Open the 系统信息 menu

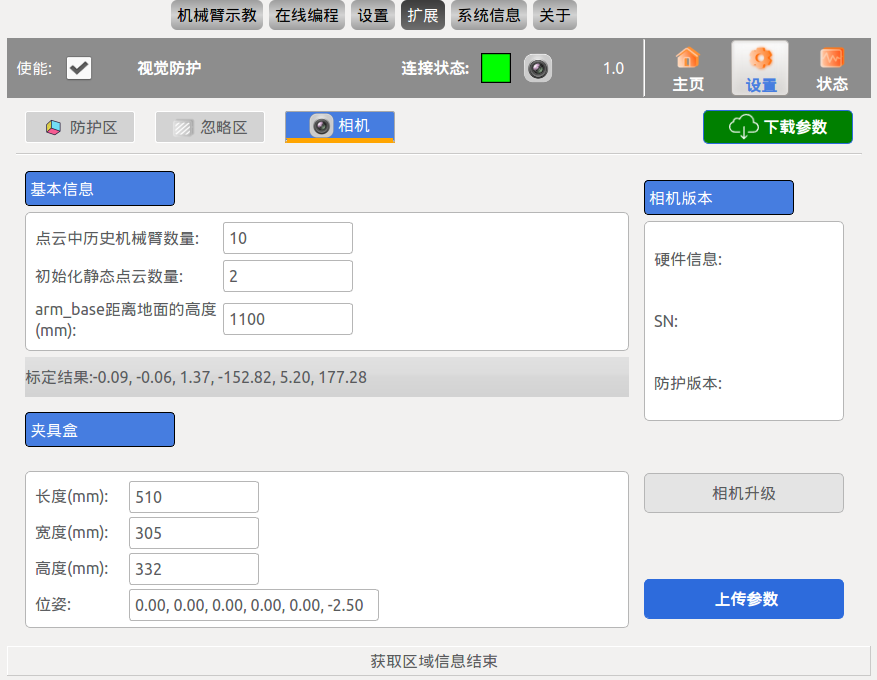(x=489, y=15)
